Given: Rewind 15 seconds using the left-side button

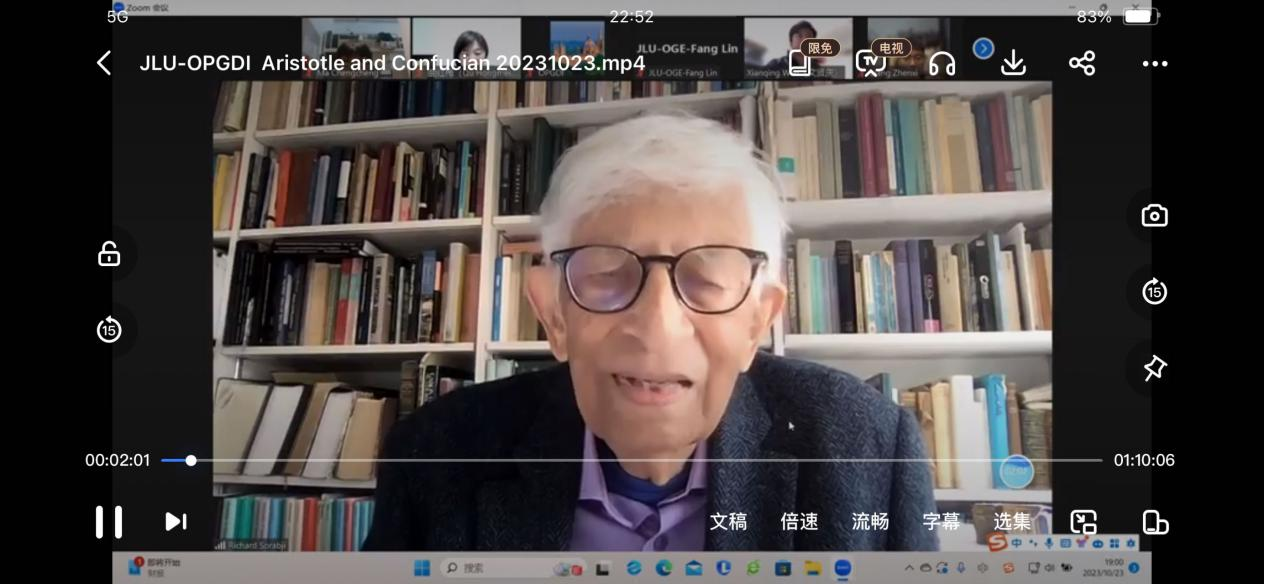Looking at the screenshot, I should (109, 329).
